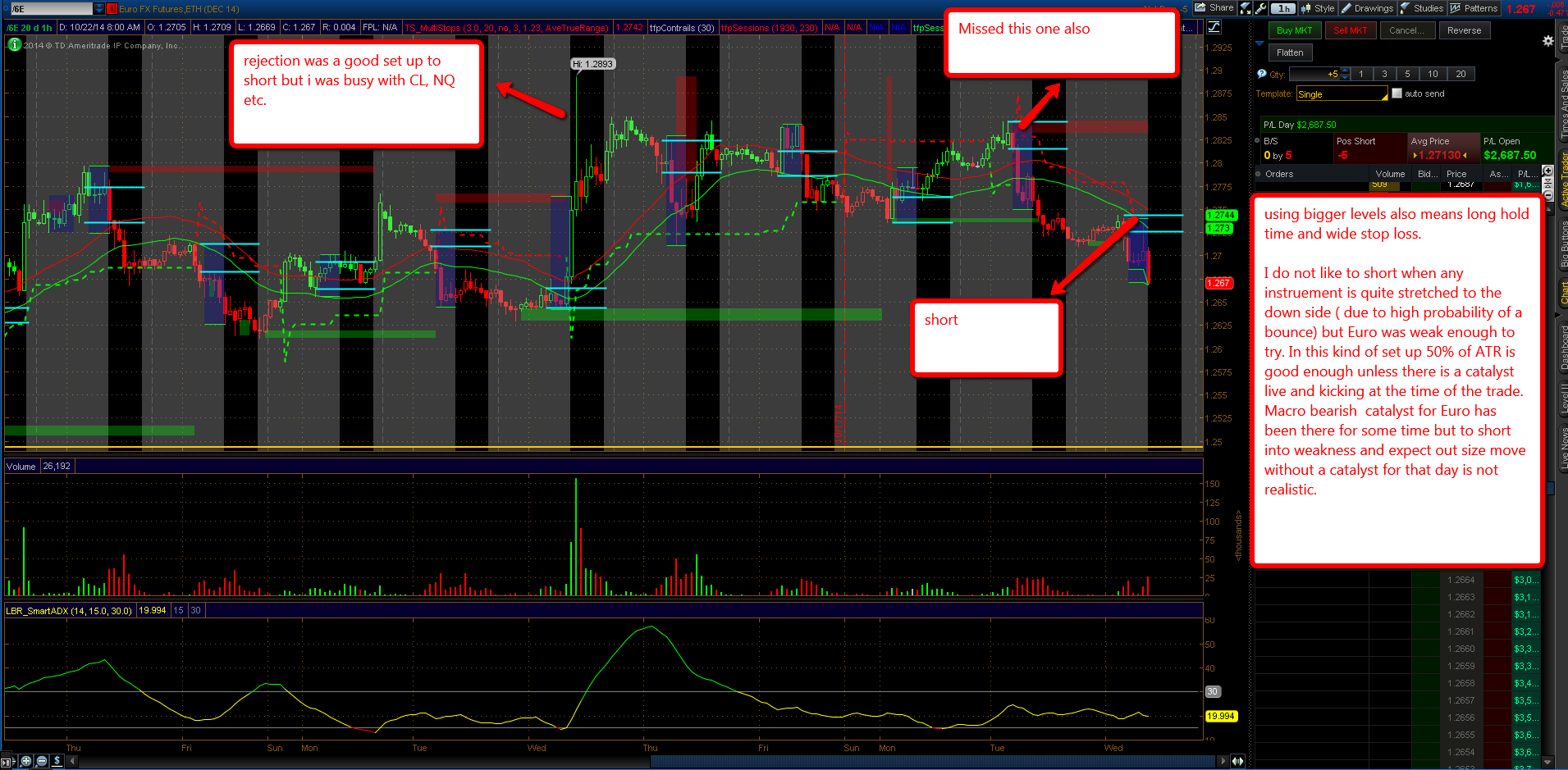Open the 1h timeframe selector
Viewport: 1568px width, 770px height.
tap(1282, 8)
